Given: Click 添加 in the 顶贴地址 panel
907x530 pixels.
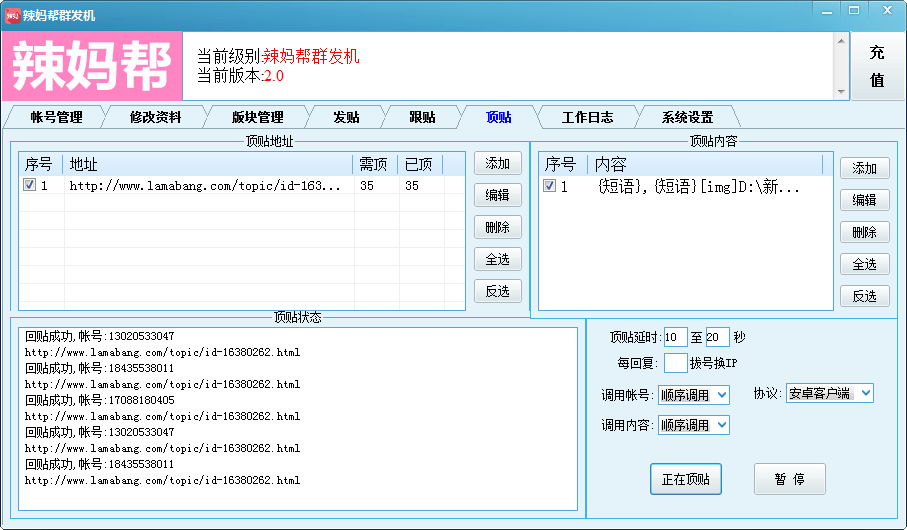Looking at the screenshot, I should tap(497, 163).
